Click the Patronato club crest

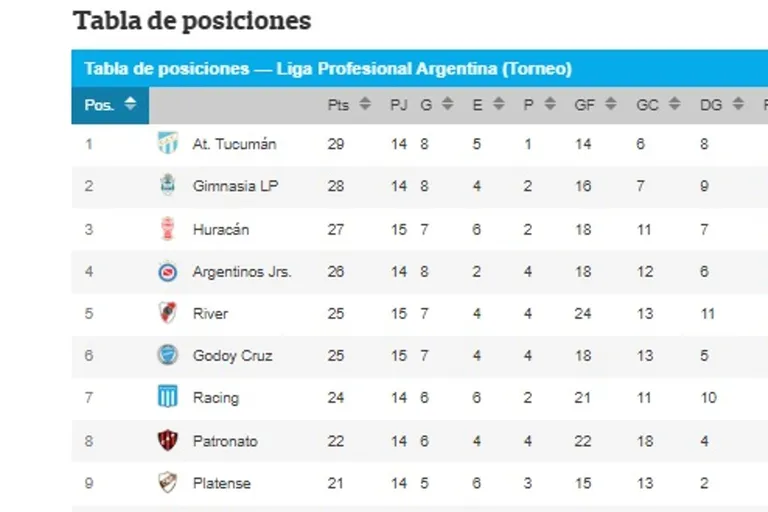(168, 440)
